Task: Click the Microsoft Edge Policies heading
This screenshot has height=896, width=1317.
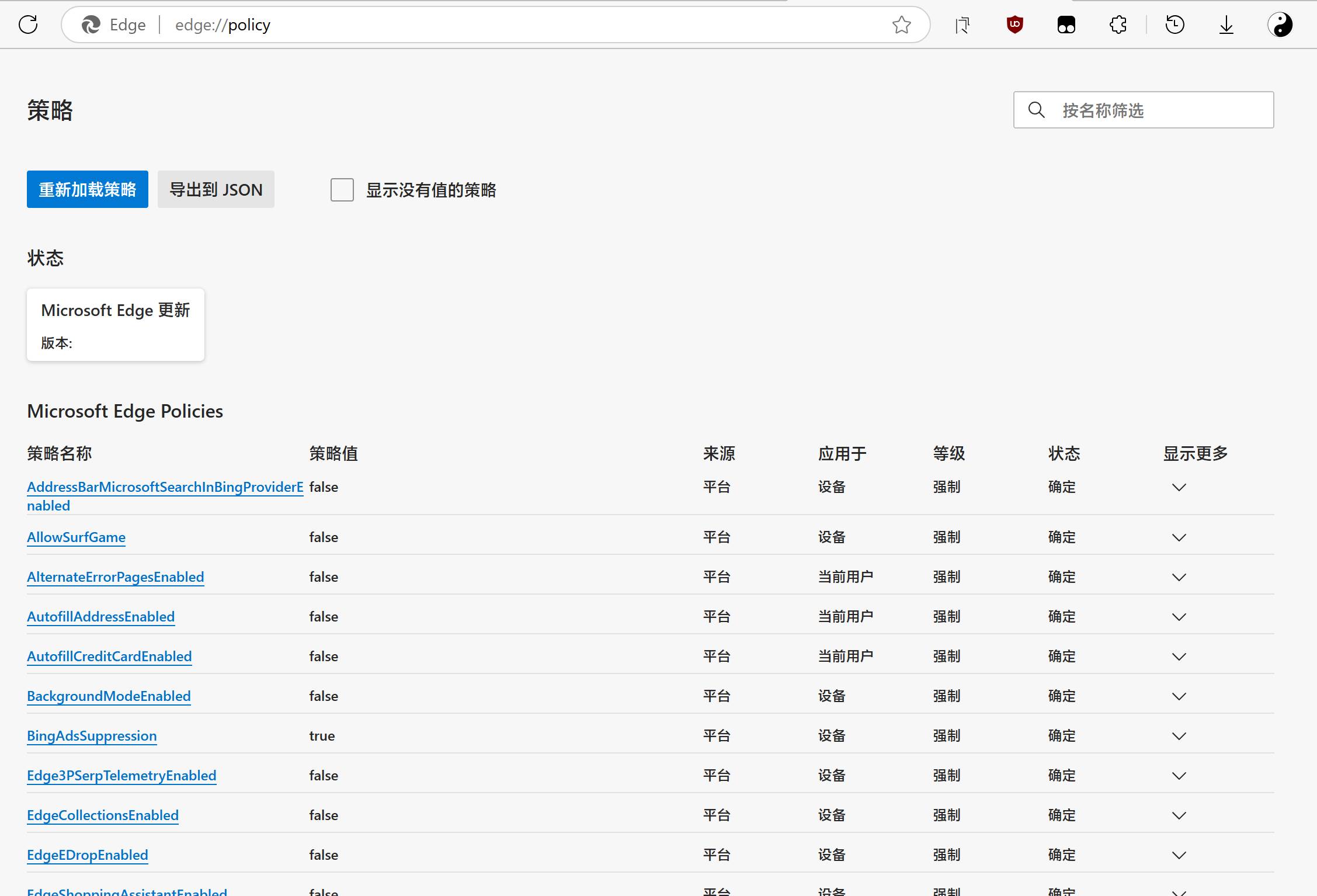Action: (x=125, y=411)
